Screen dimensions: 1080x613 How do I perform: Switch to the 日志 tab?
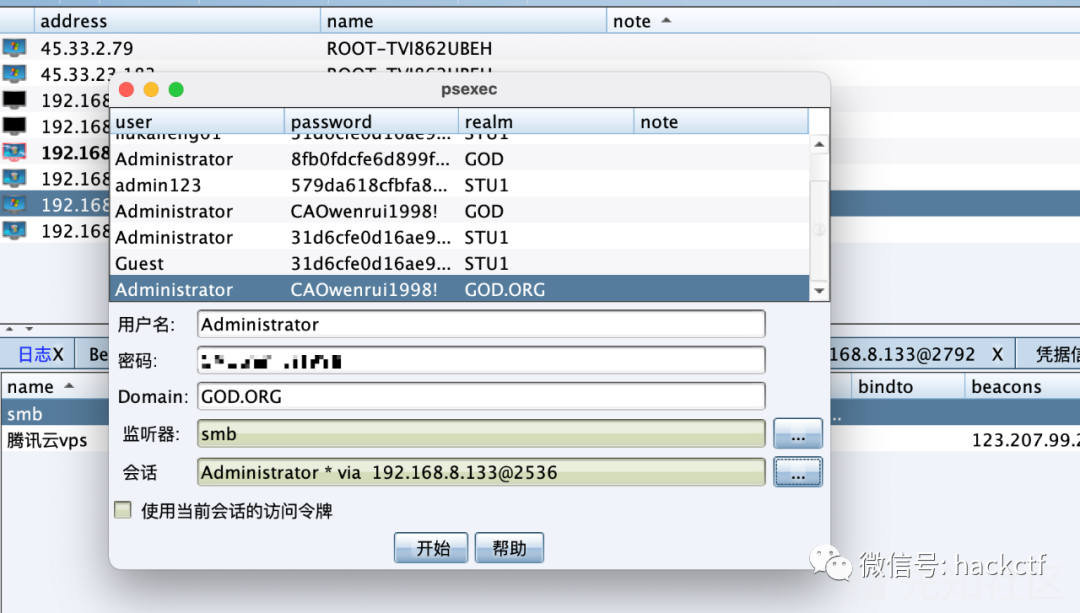click(x=34, y=355)
